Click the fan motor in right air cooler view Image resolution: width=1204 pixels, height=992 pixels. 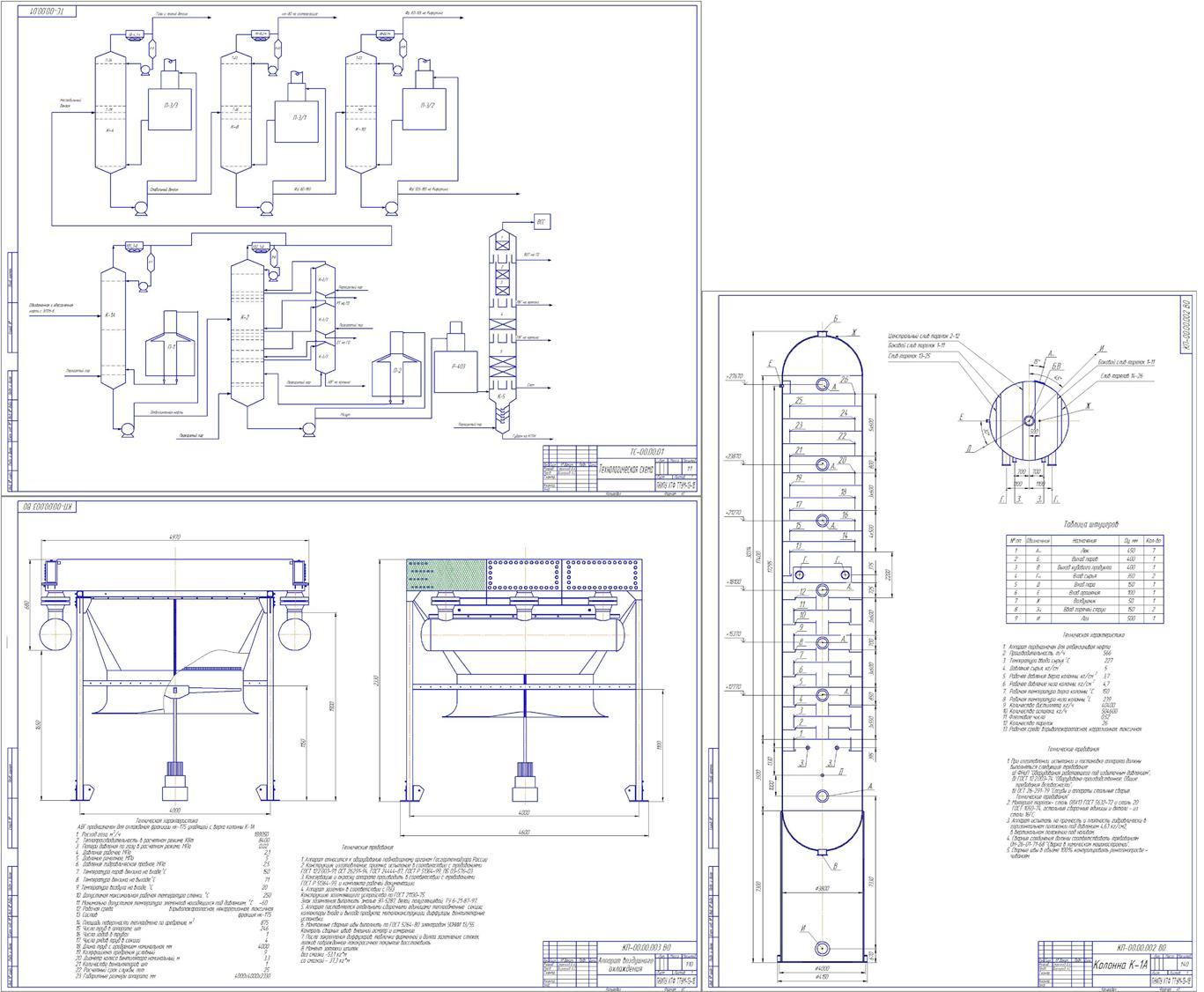524,781
